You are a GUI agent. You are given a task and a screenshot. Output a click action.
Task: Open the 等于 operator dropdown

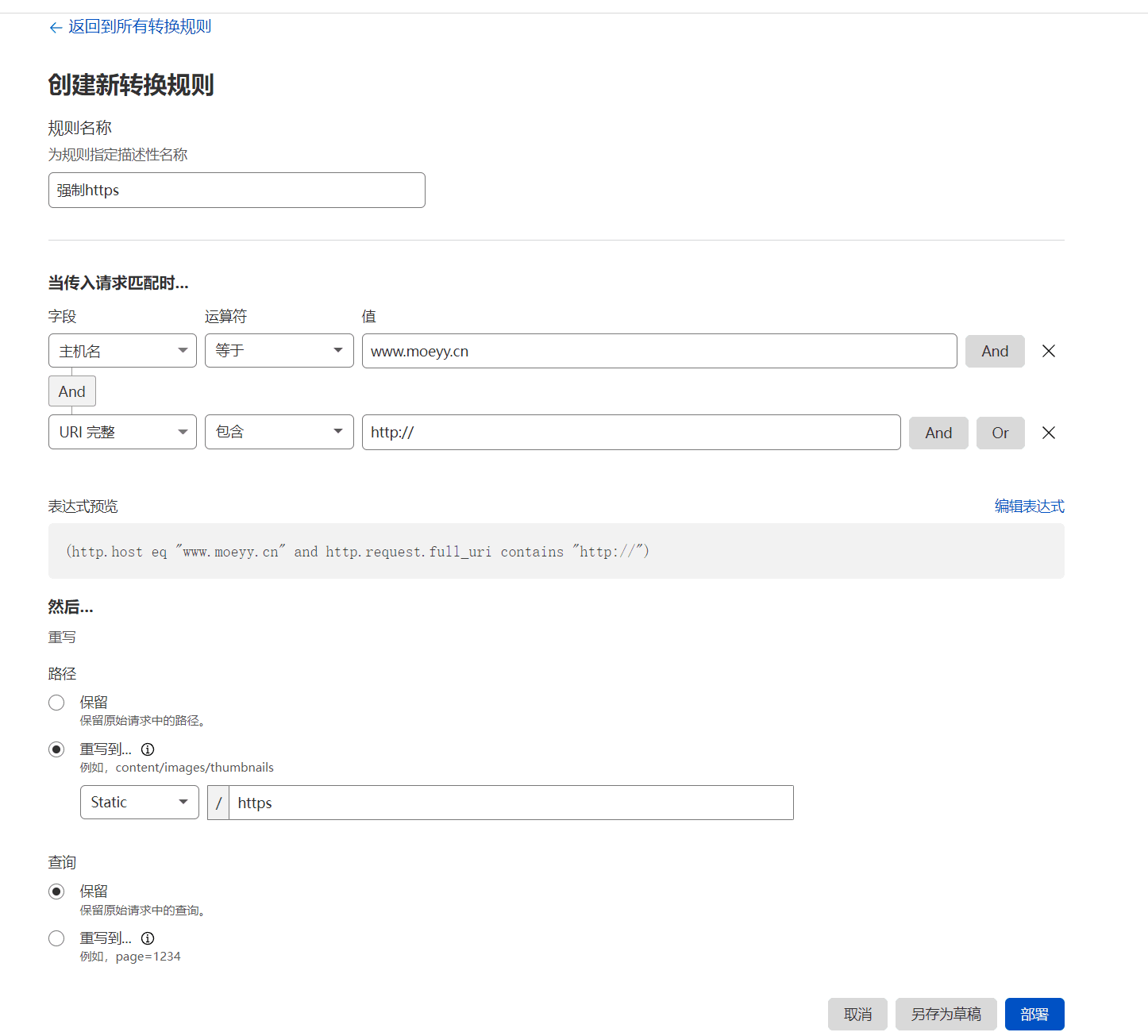[x=279, y=351]
